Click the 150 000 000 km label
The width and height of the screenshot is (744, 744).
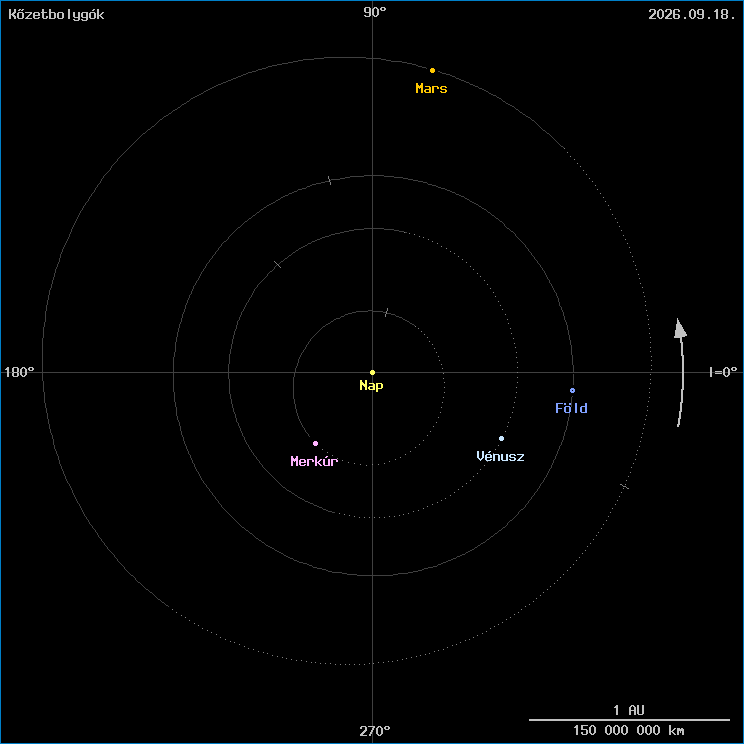(629, 731)
